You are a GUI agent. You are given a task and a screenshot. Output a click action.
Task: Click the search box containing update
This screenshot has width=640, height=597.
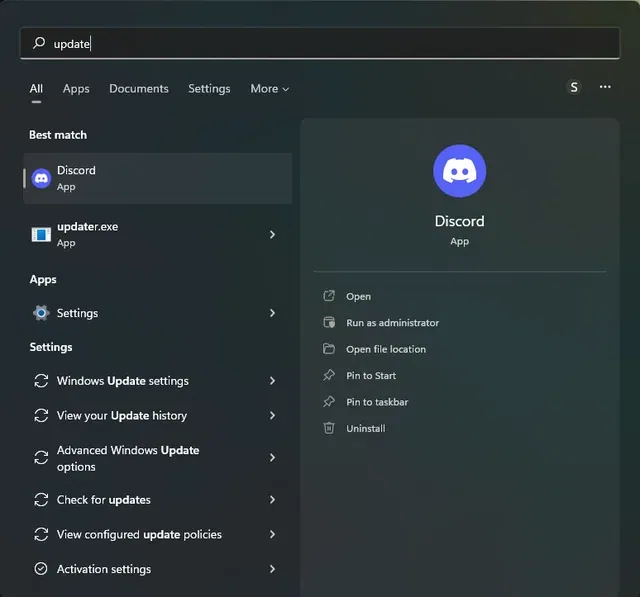click(320, 43)
